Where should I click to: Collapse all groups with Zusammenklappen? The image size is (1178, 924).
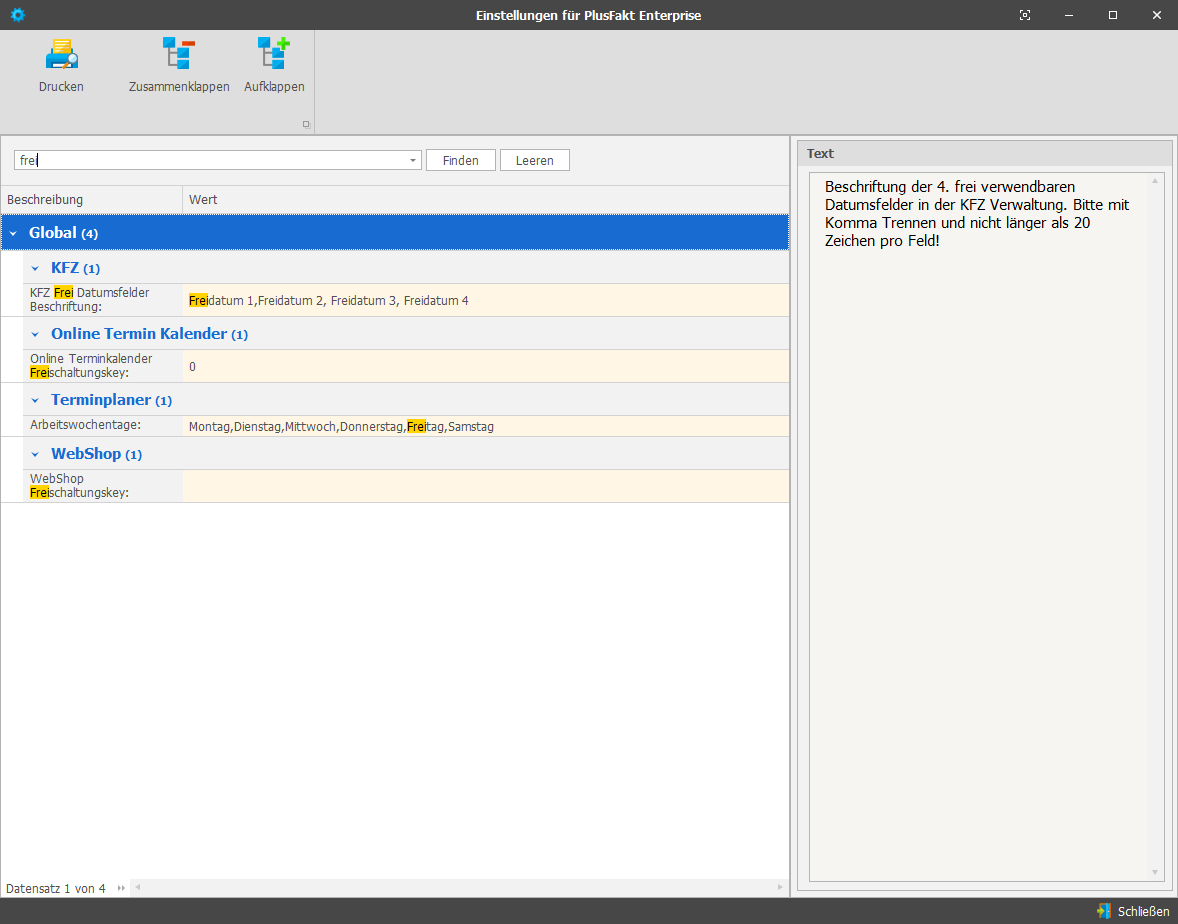179,65
